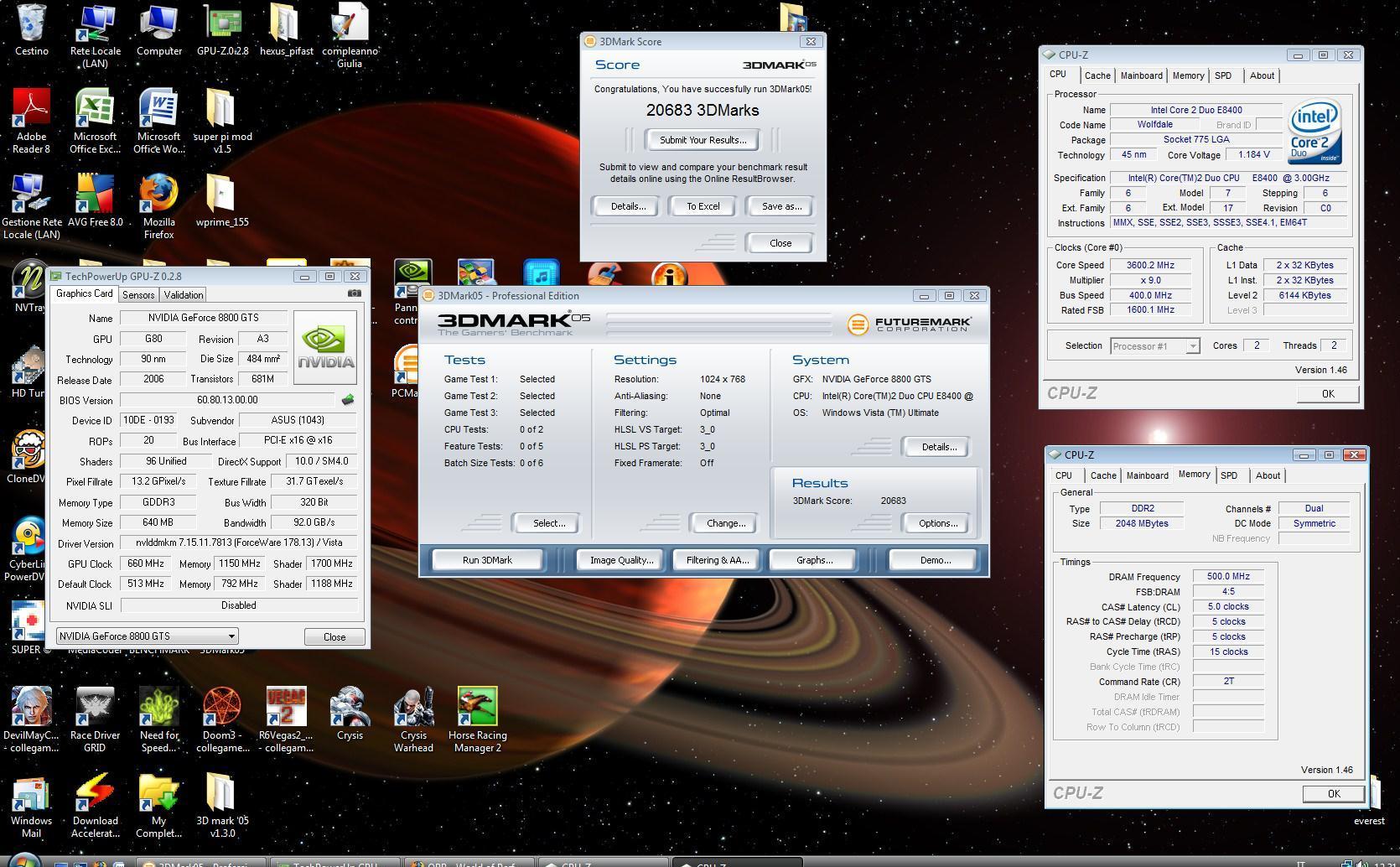Open the wprime_155 folder
Screen dimensions: 1400x867
pyautogui.click(x=222, y=200)
